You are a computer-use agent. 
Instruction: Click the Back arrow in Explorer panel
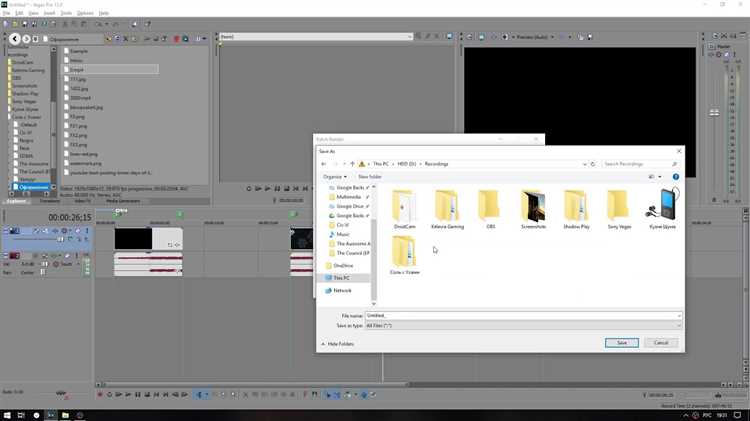pyautogui.click(x=15, y=38)
